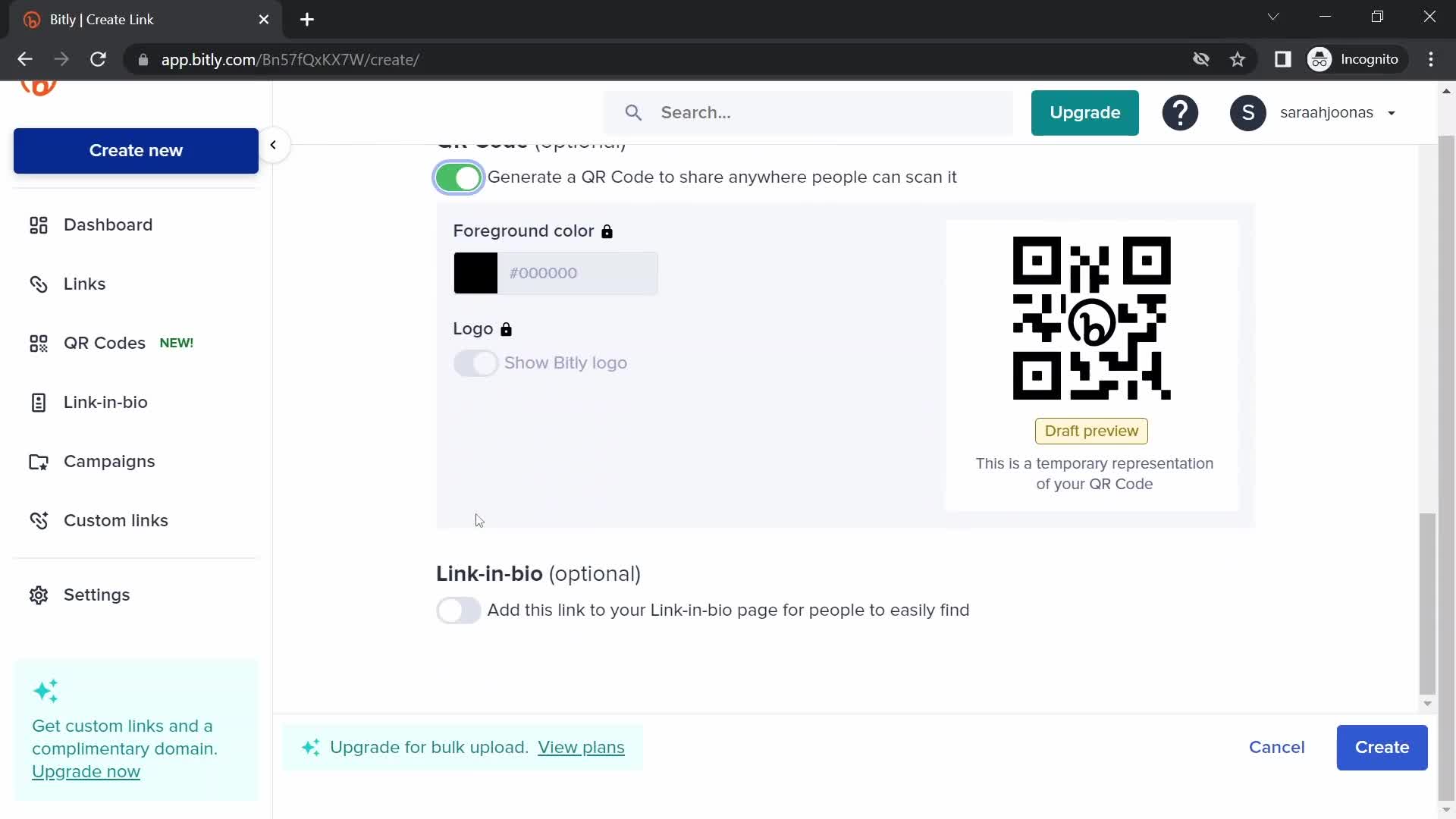Image resolution: width=1456 pixels, height=819 pixels.
Task: Click the Help question mark icon
Action: click(1180, 112)
